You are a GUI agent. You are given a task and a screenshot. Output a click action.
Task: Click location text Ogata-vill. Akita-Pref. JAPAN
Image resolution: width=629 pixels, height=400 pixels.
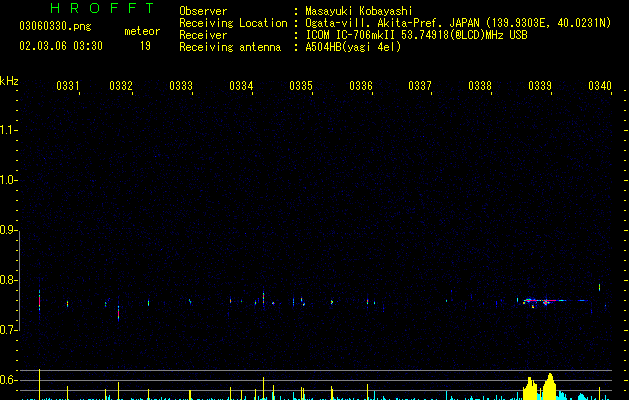[392, 23]
